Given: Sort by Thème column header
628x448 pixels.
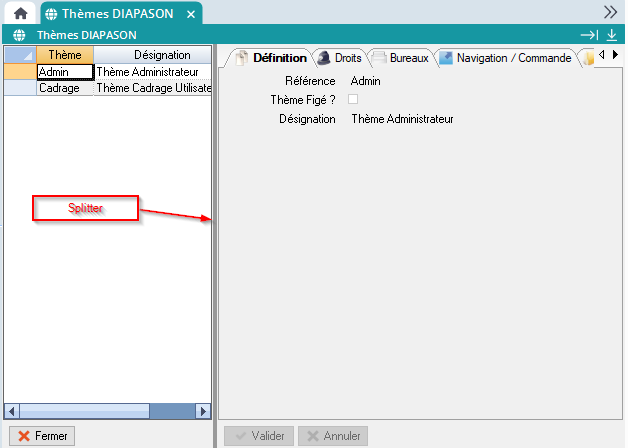Looking at the screenshot, I should click(x=65, y=55).
